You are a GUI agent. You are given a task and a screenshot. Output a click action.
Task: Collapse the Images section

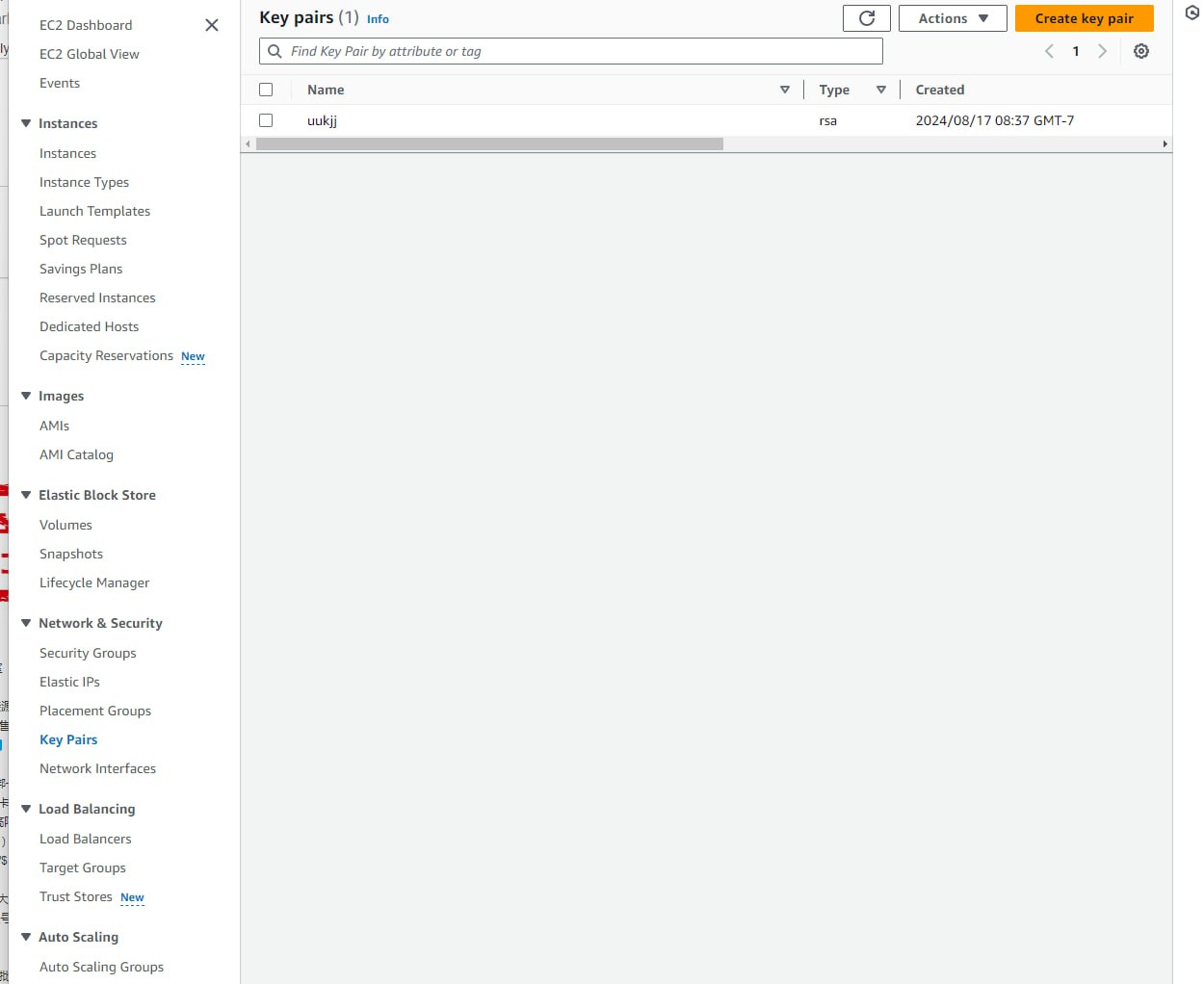click(26, 396)
